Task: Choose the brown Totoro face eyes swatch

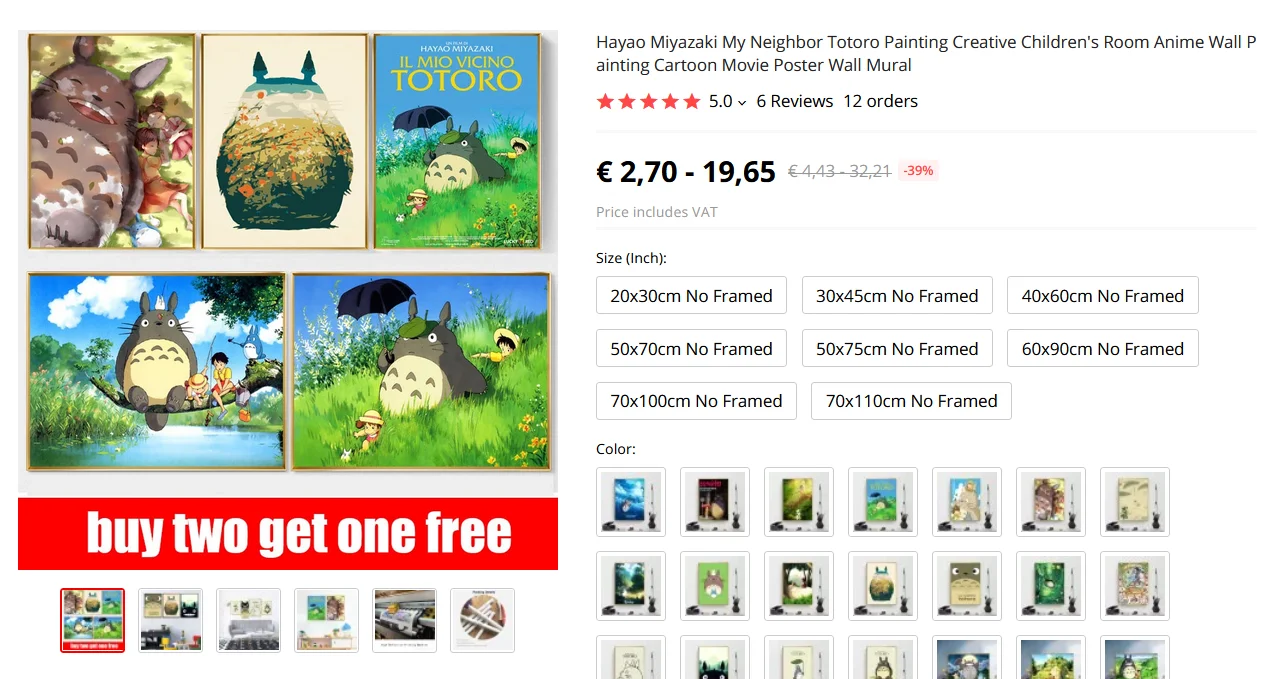Action: (967, 586)
